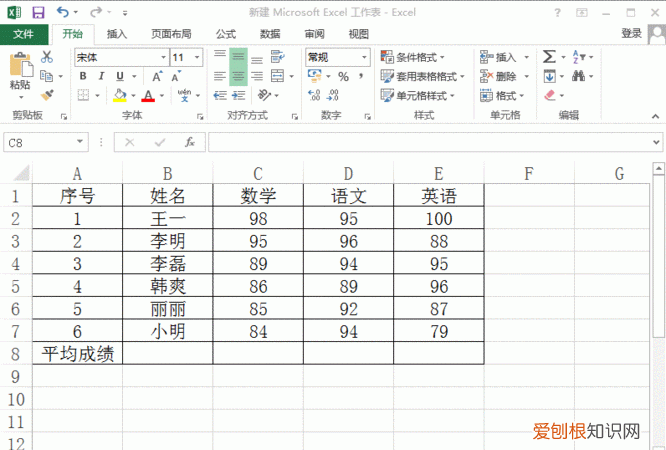Click the accounting number format icon

point(315,76)
